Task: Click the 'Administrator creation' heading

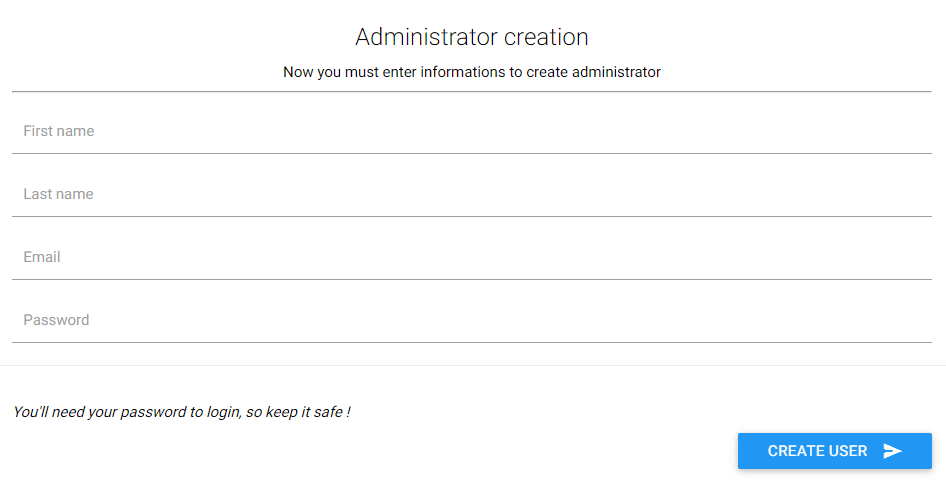Action: [472, 37]
